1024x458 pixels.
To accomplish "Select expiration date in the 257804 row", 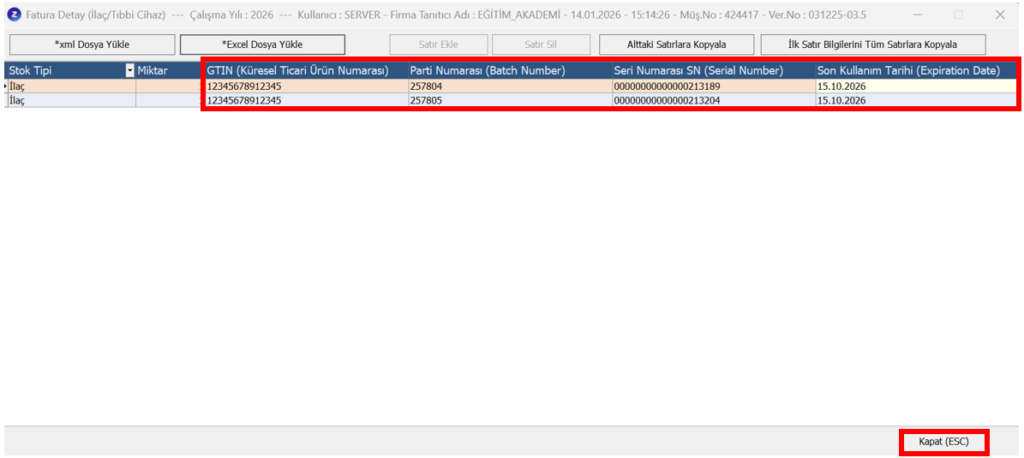I will coord(916,86).
